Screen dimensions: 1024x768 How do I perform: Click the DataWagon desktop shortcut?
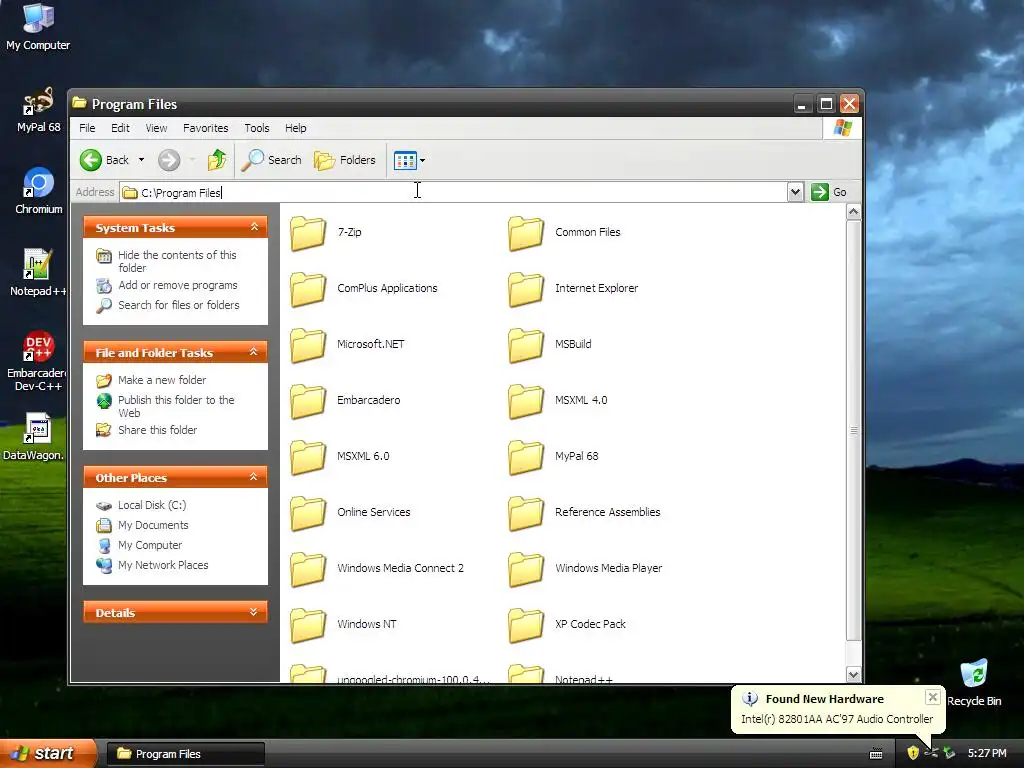tap(34, 436)
